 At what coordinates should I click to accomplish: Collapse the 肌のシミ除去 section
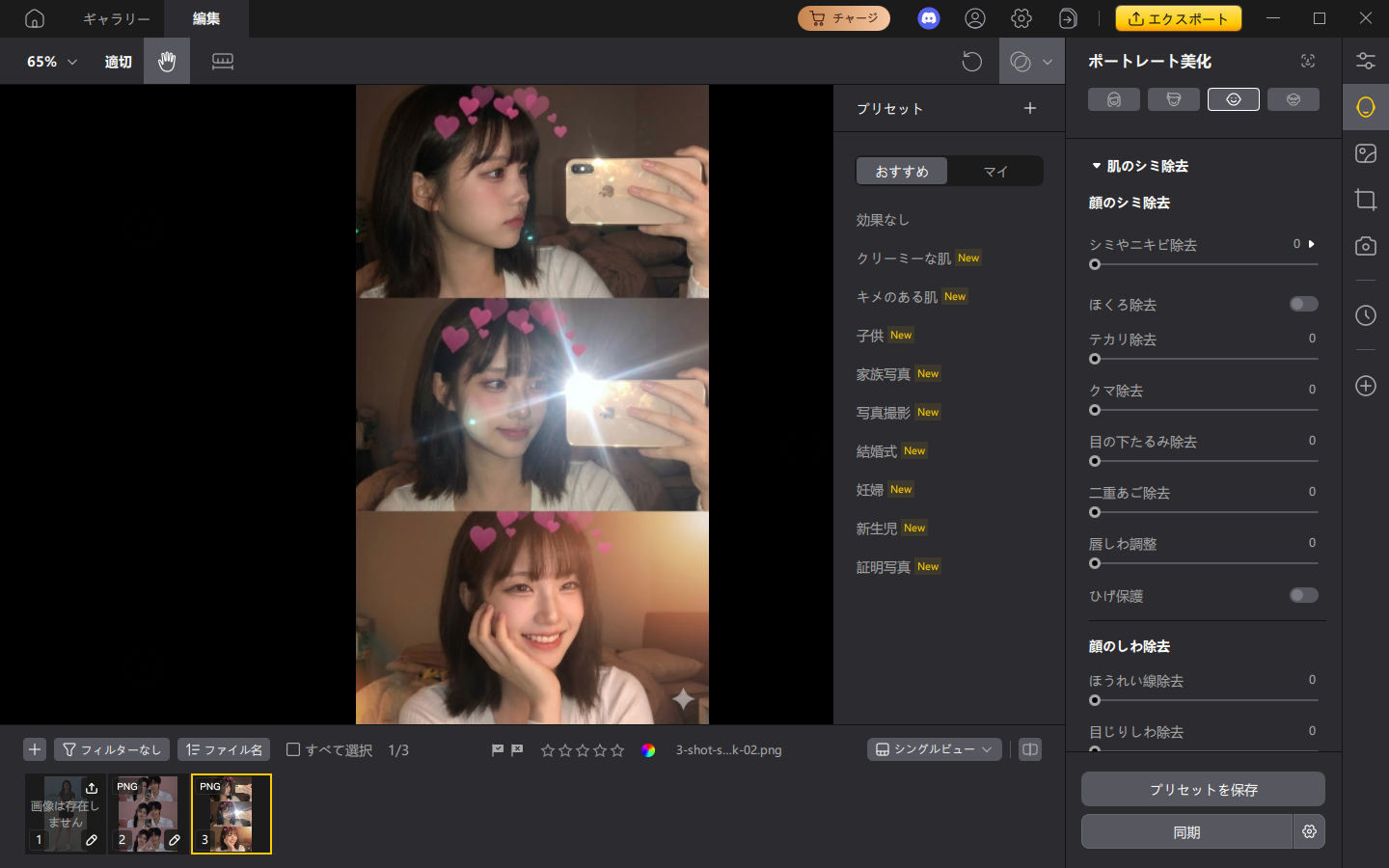pyautogui.click(x=1097, y=165)
